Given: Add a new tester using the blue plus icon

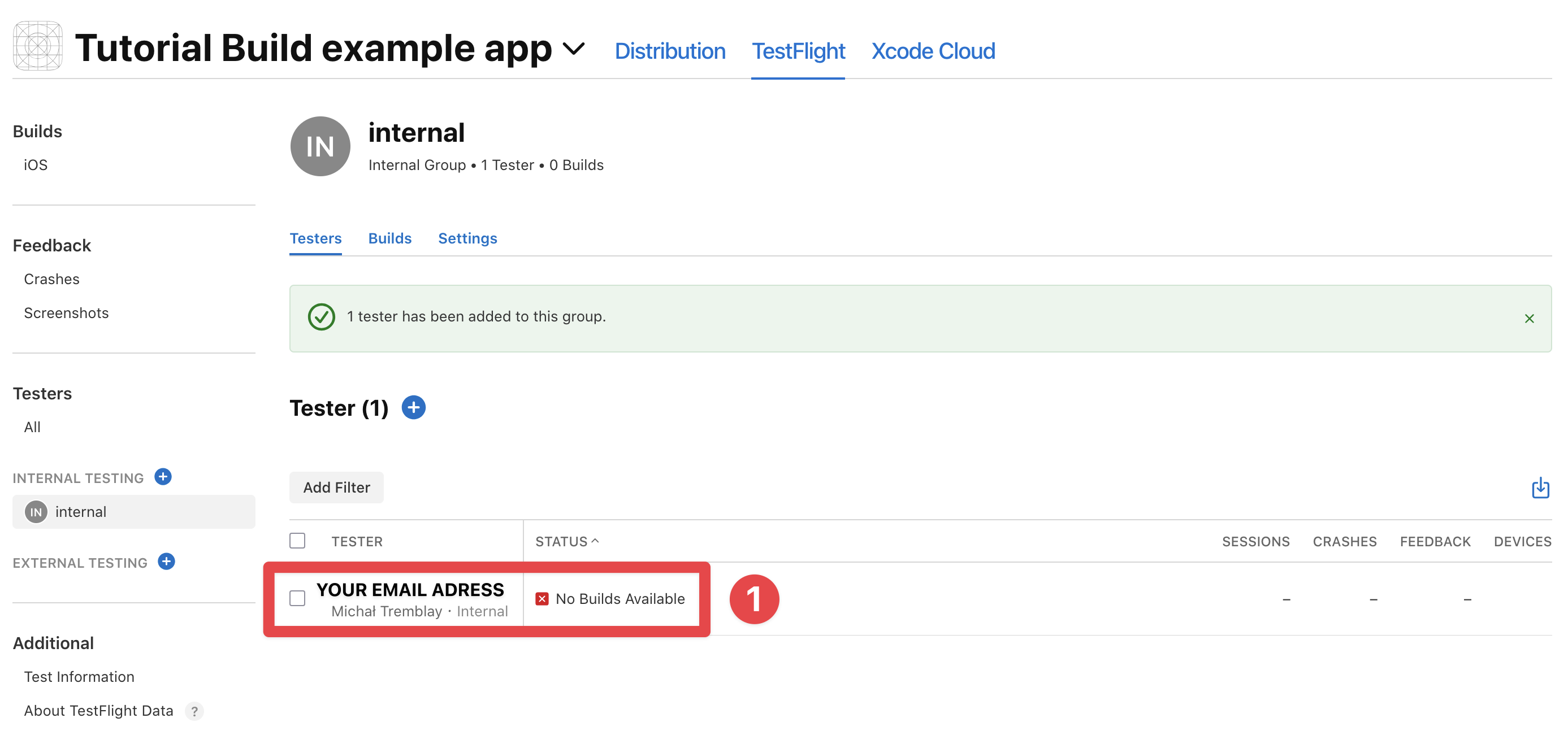Looking at the screenshot, I should [413, 407].
